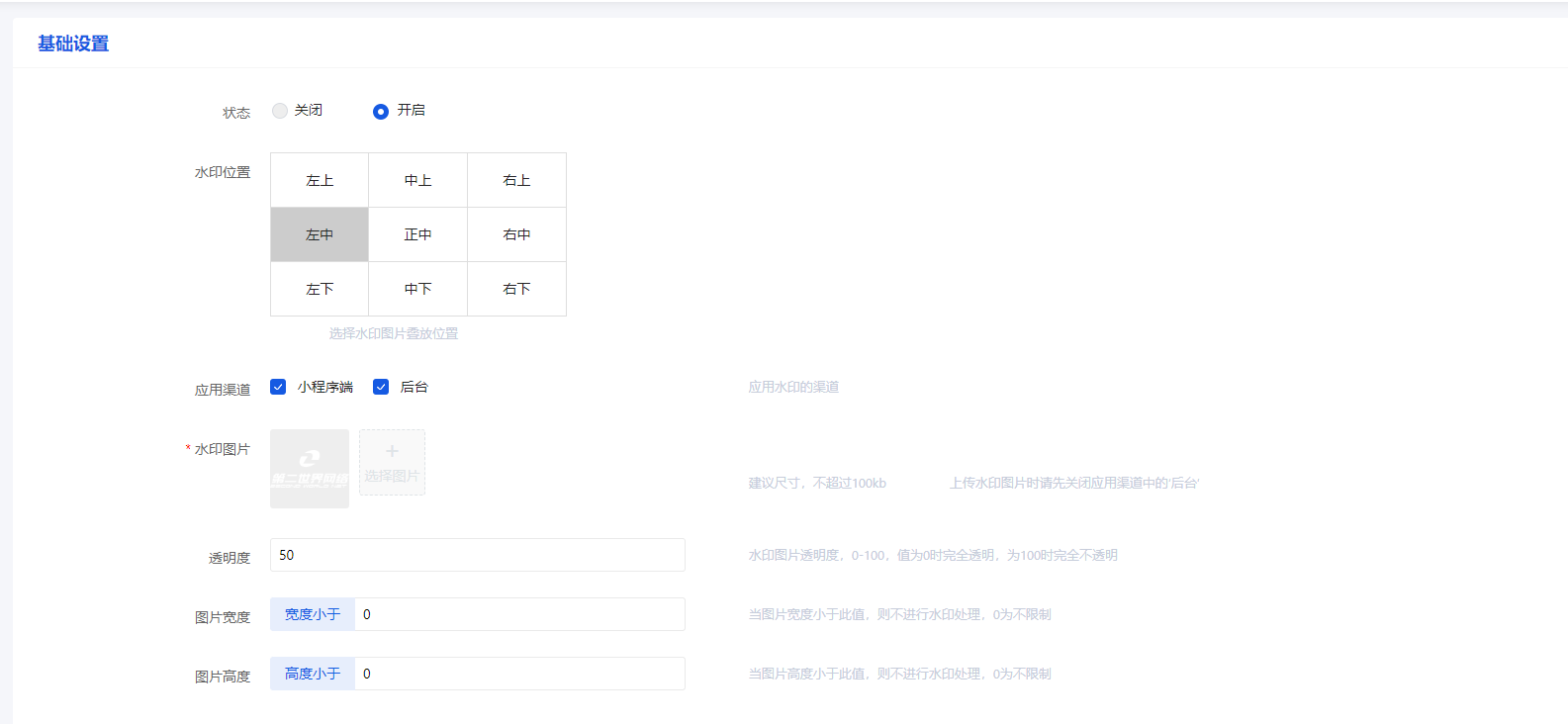Set watermark position to 左下
The image size is (1568, 724).
[x=320, y=290]
